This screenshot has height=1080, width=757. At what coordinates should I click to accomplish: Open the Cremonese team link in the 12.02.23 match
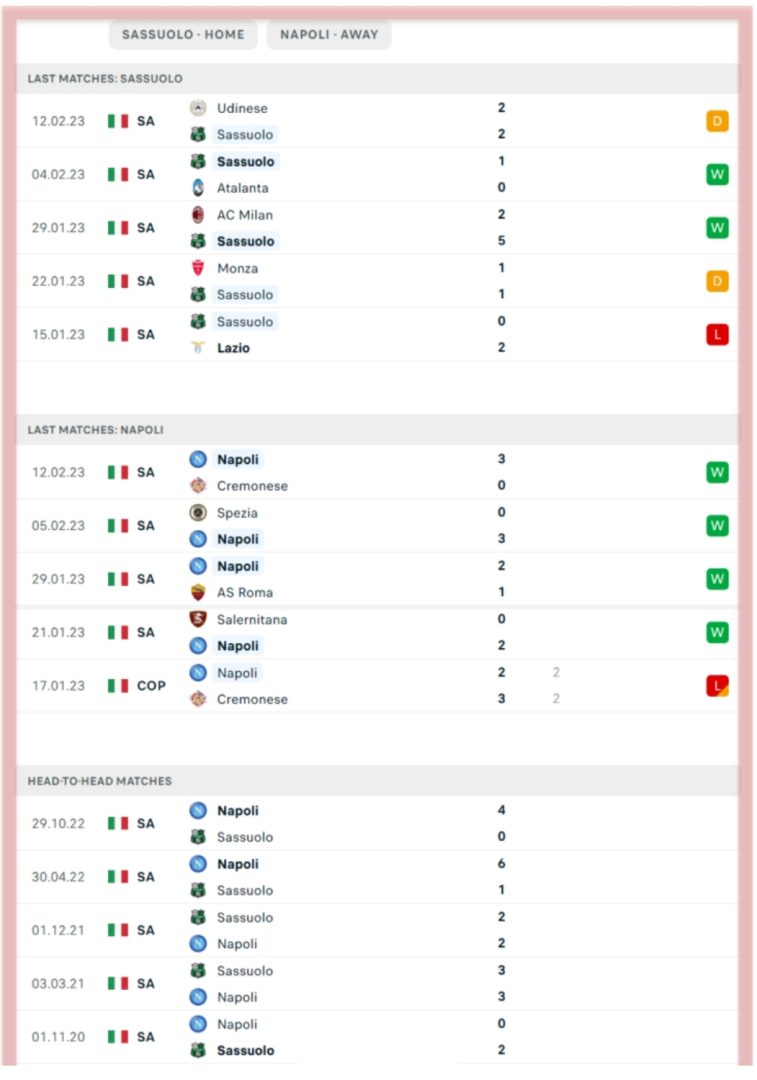coord(252,486)
